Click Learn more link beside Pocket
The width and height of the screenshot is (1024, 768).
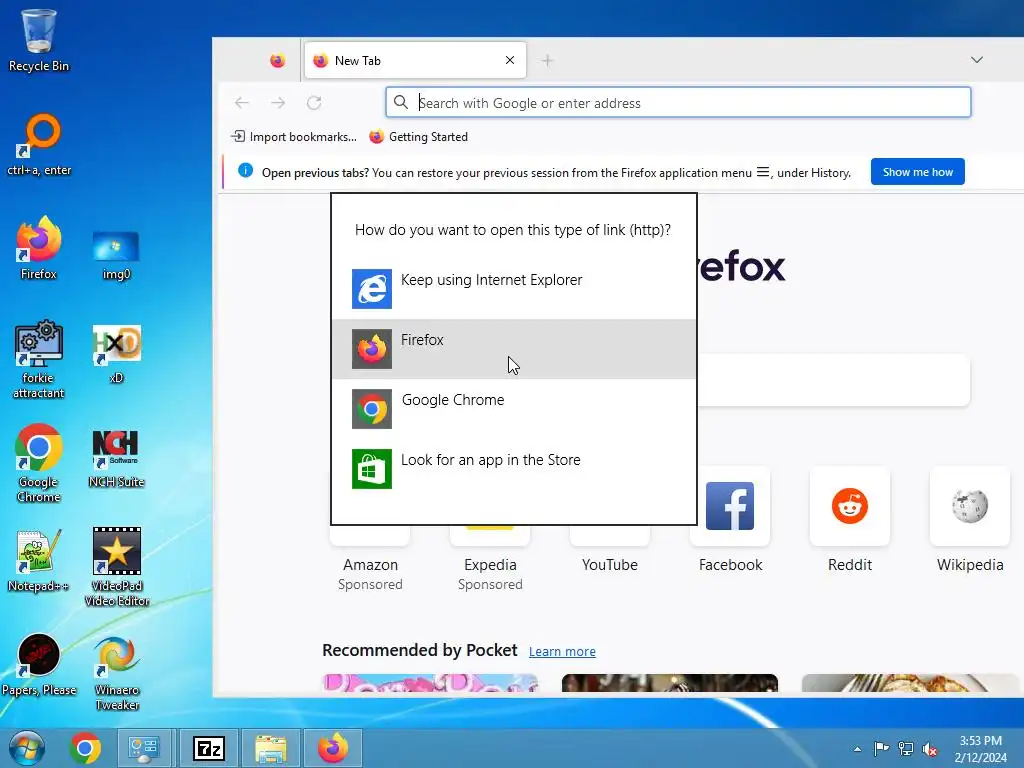click(562, 652)
